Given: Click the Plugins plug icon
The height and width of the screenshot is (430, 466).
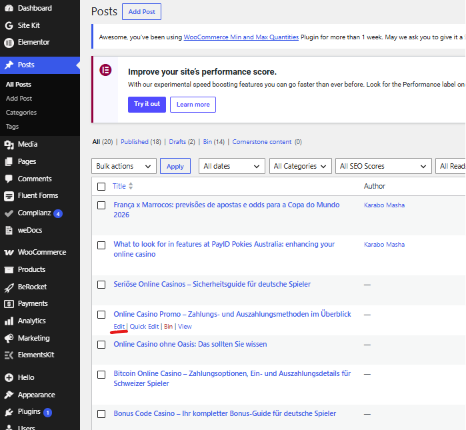Looking at the screenshot, I should [9, 412].
